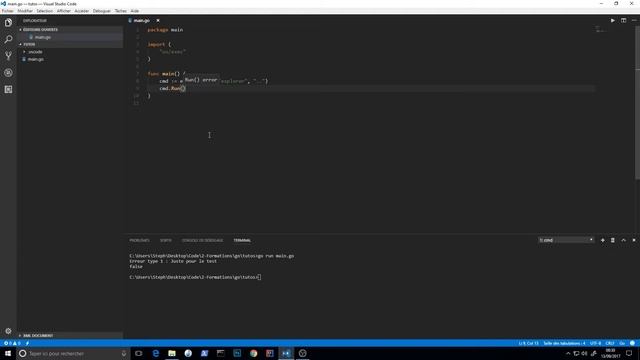Click the Go language mode indicator
This screenshot has height=360, width=640.
(622, 343)
